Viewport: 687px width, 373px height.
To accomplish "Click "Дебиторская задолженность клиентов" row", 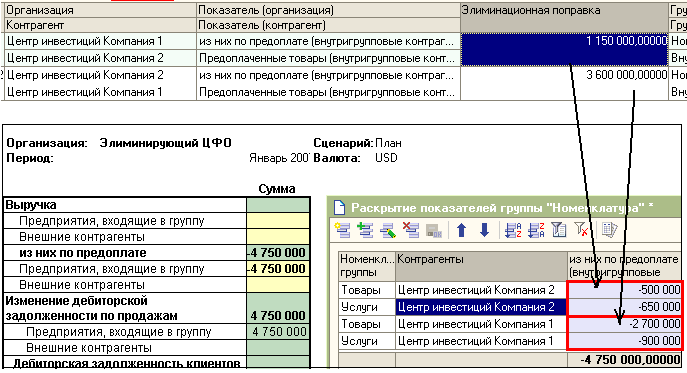I will [156, 363].
